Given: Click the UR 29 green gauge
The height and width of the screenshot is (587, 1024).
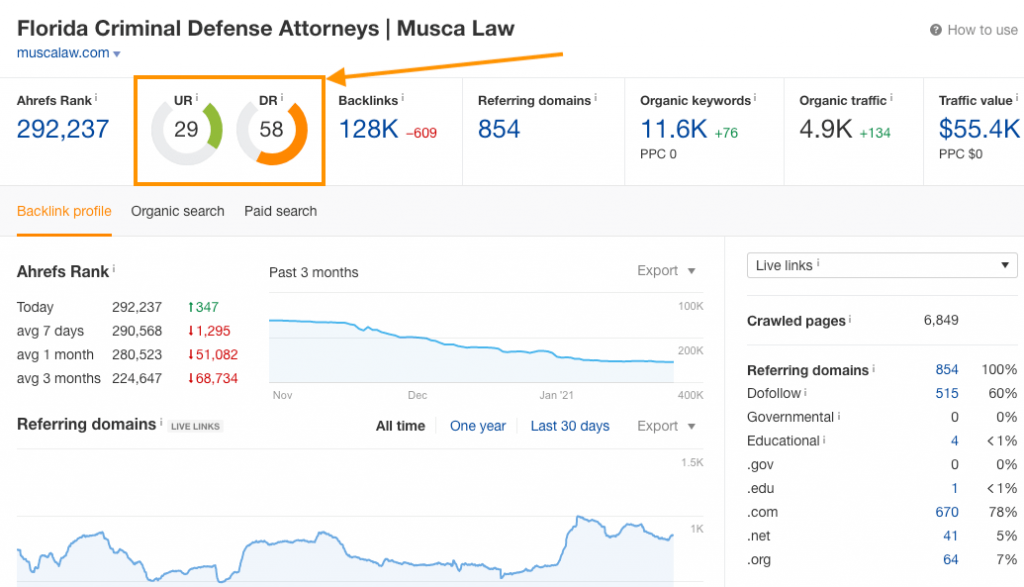Looking at the screenshot, I should tap(187, 130).
